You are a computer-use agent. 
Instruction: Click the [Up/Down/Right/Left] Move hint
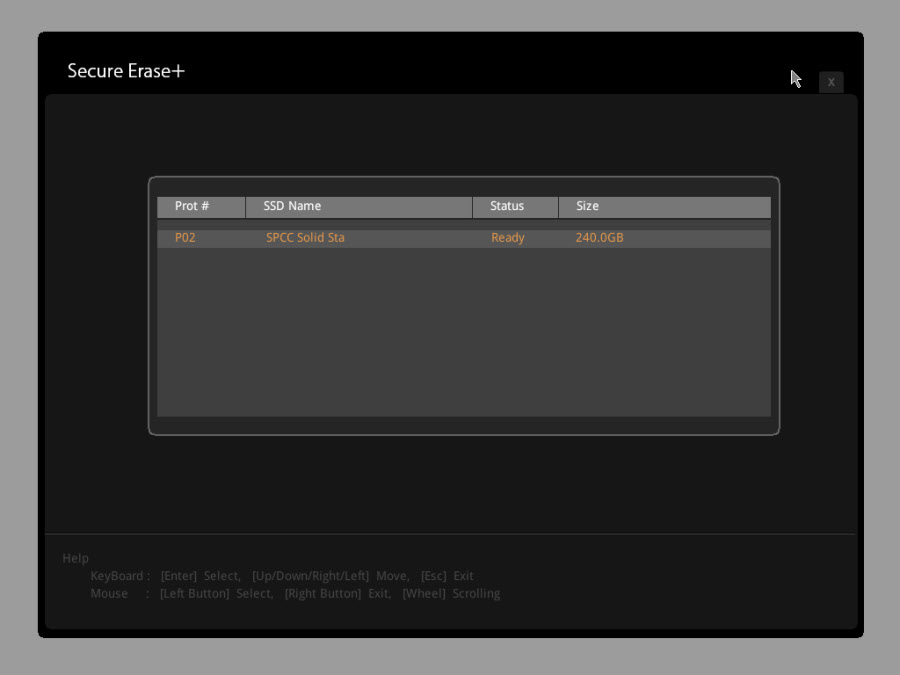click(330, 576)
